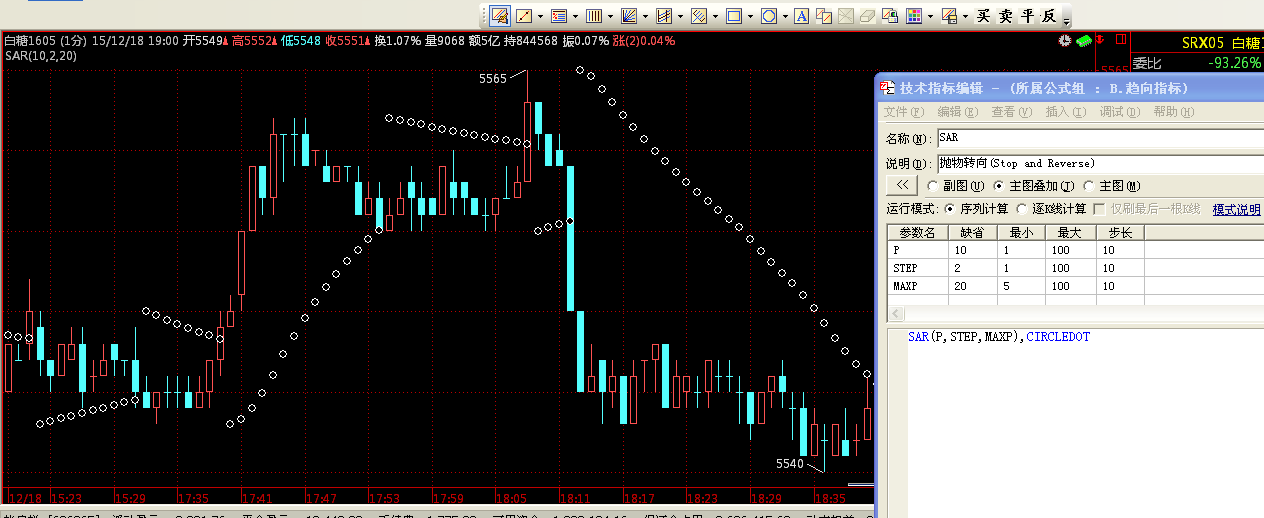The image size is (1264, 518).
Task: Click the 步长 column header
Action: (1120, 232)
